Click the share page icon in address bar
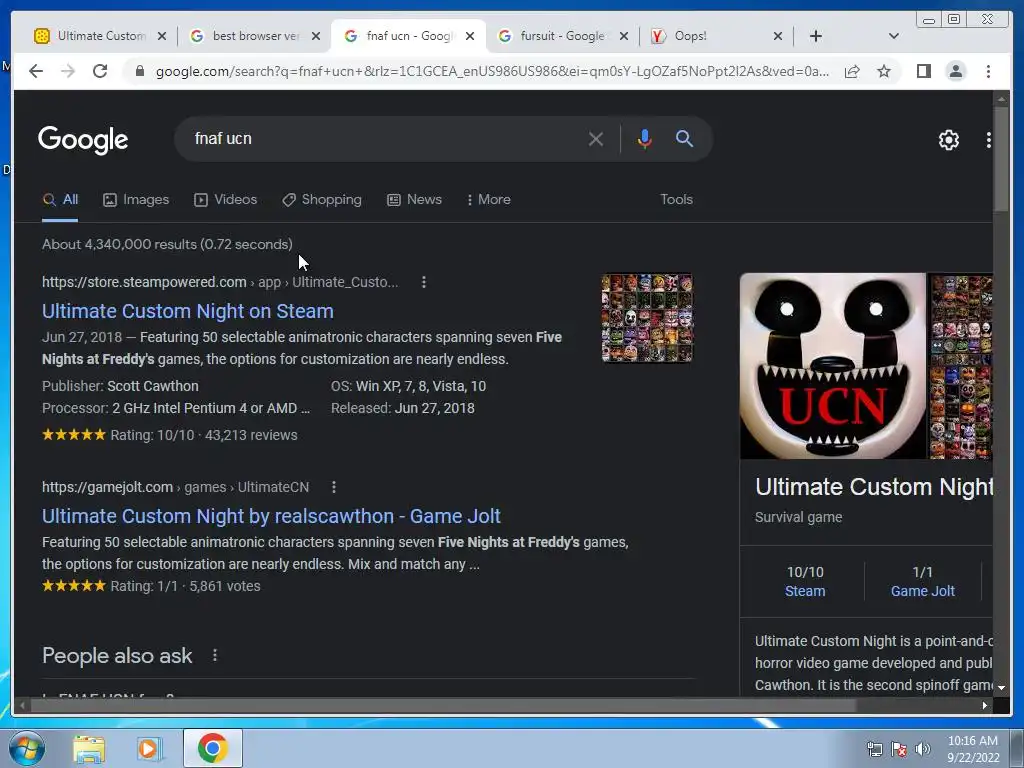 click(852, 71)
